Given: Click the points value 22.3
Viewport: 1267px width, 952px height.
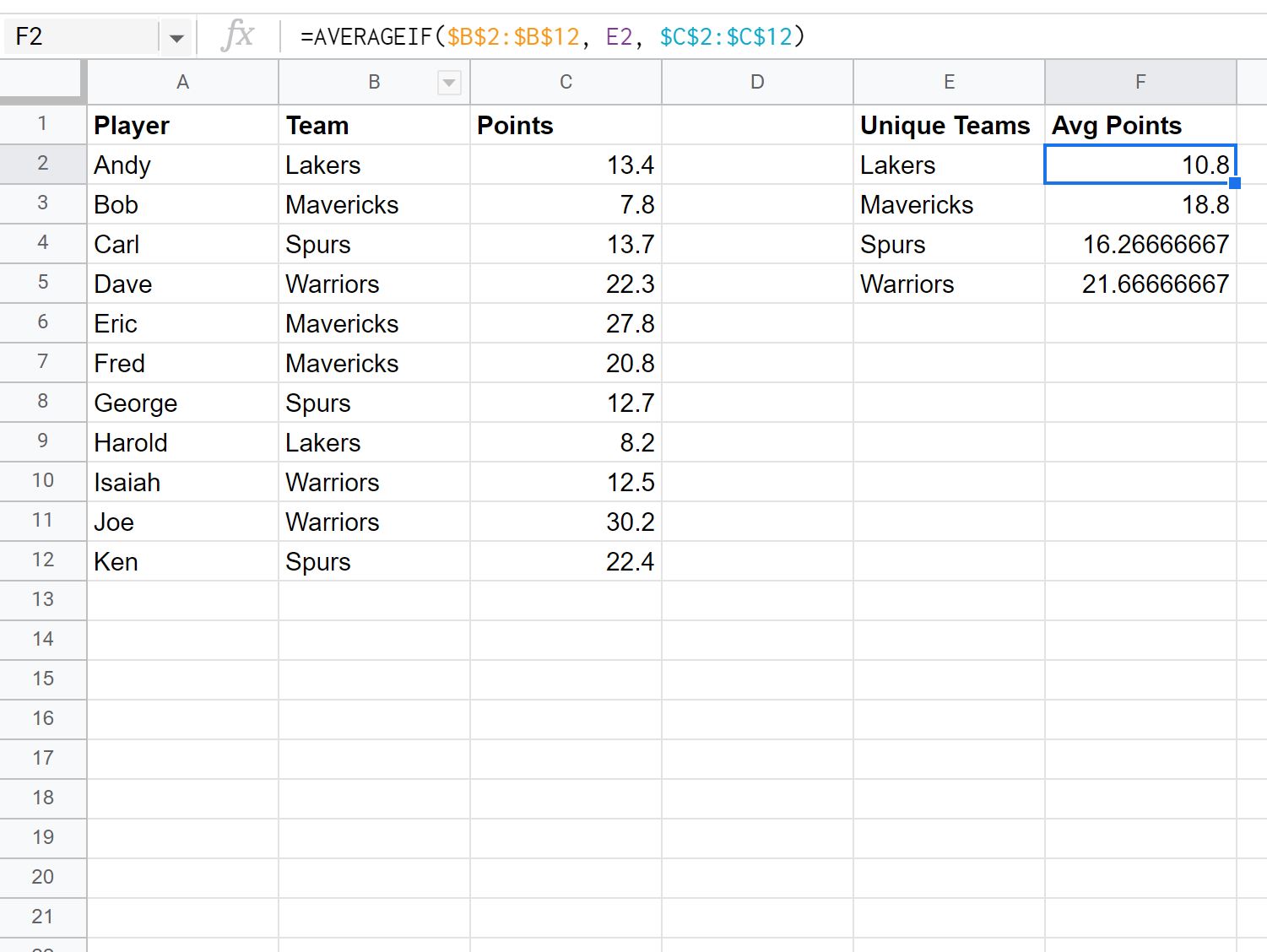Looking at the screenshot, I should [566, 284].
